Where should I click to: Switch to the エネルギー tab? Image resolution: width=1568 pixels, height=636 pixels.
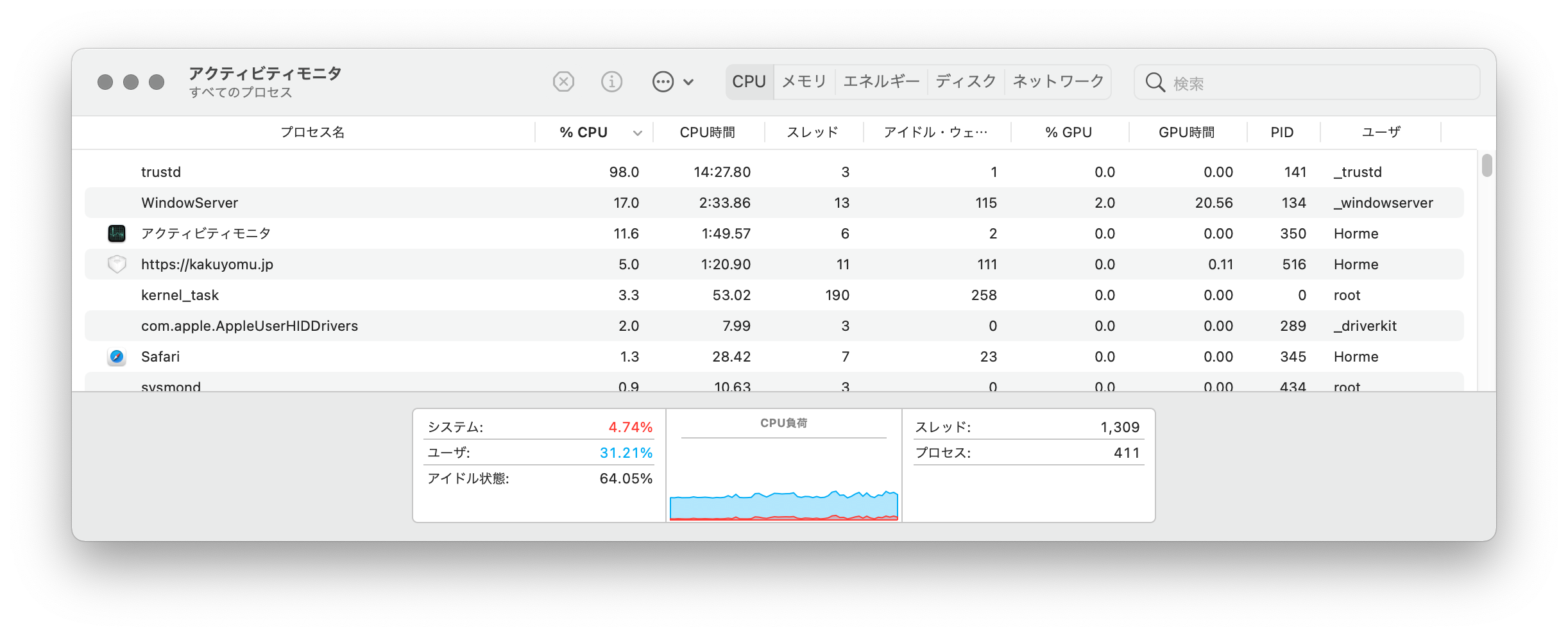pyautogui.click(x=881, y=81)
